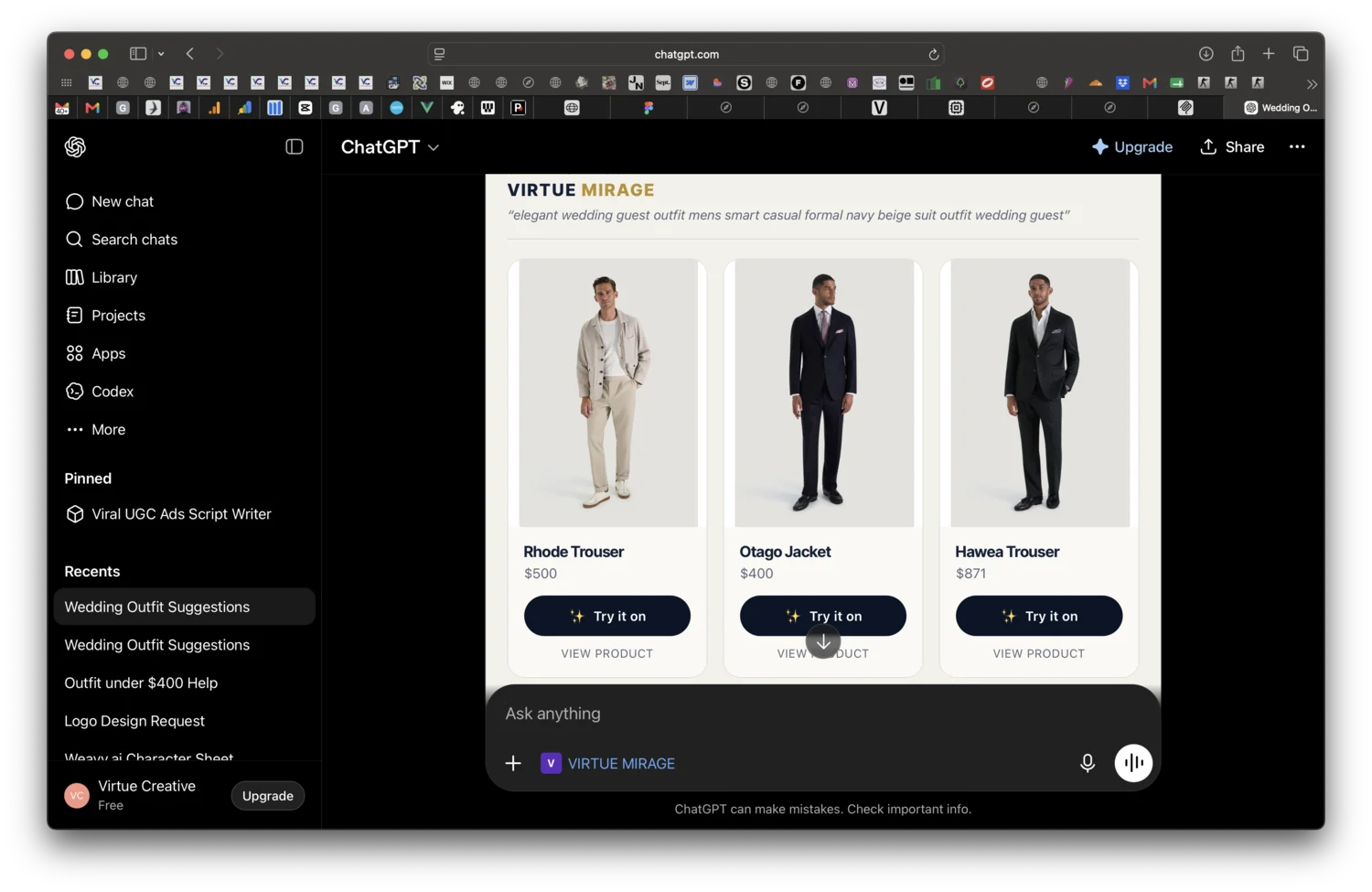Open the Rhode Trouser product image
This screenshot has height=892, width=1372.
608,392
